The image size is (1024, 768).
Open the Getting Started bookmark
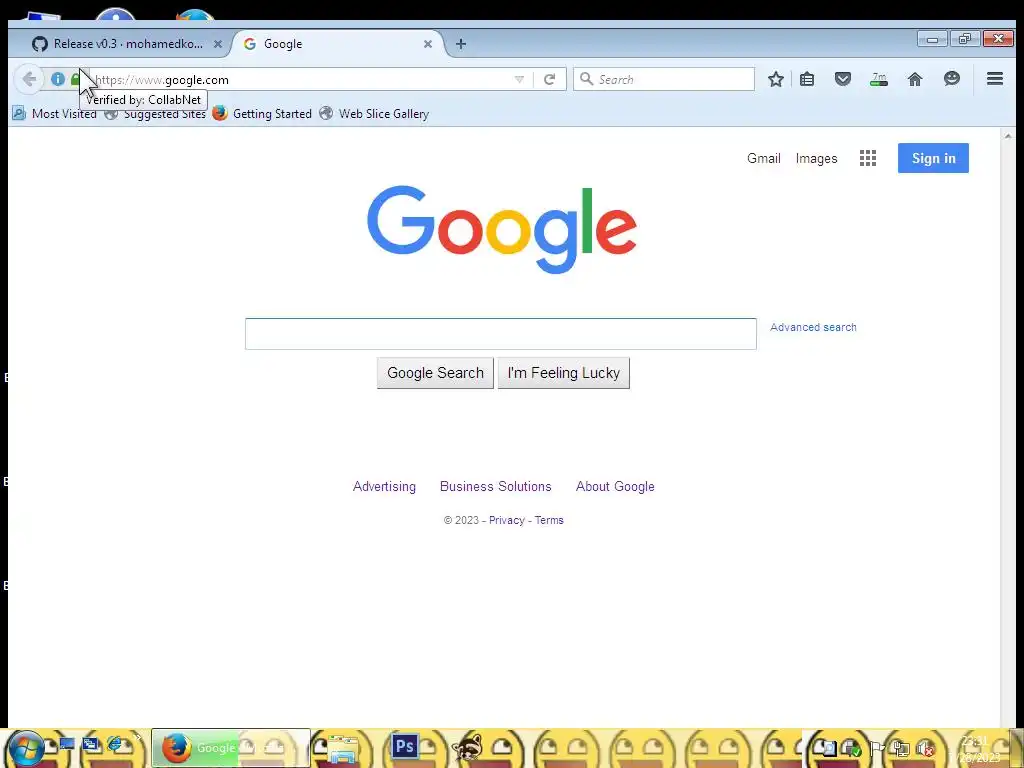262,114
